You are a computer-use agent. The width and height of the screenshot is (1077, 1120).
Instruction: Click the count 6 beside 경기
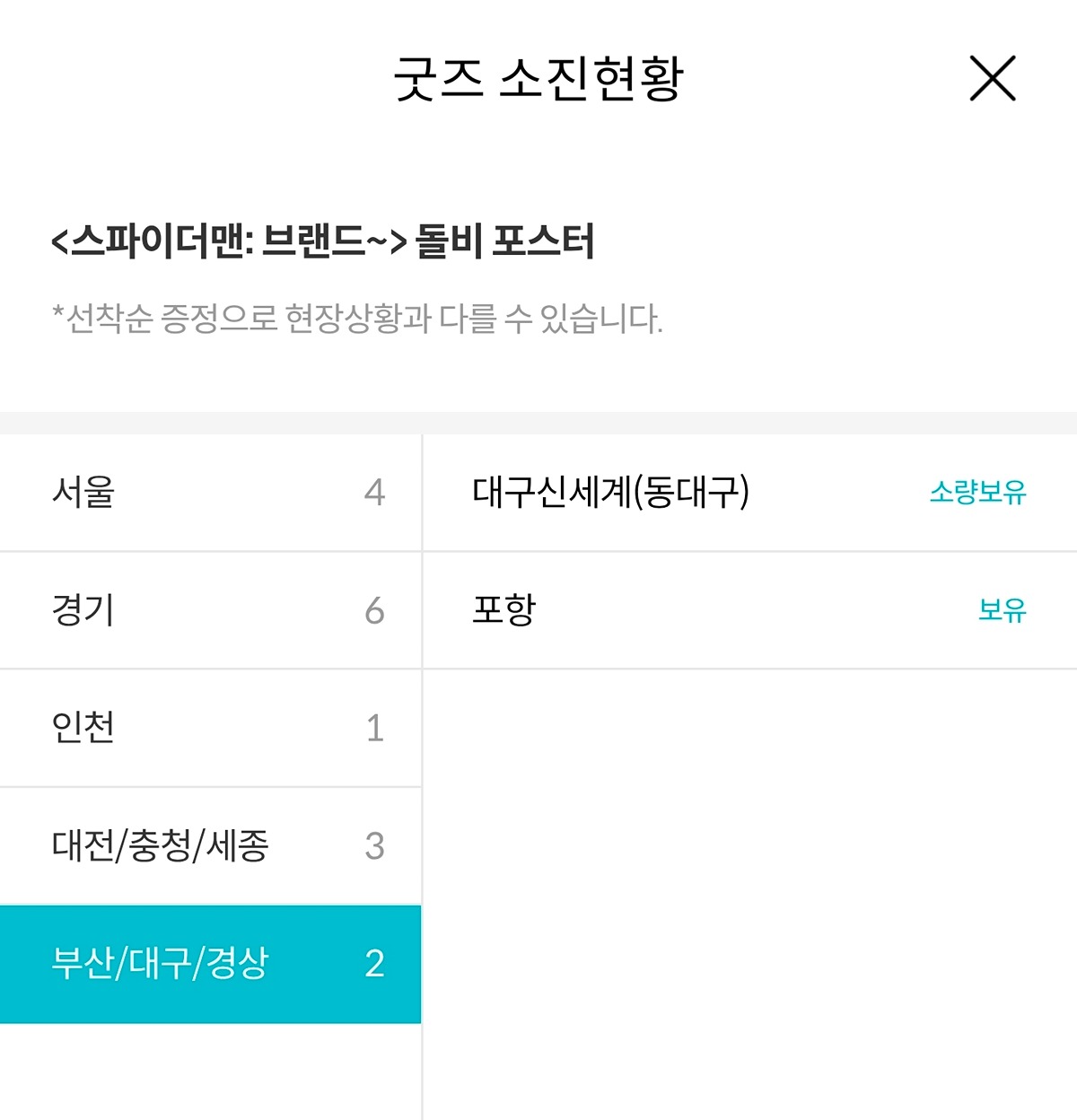tap(375, 611)
